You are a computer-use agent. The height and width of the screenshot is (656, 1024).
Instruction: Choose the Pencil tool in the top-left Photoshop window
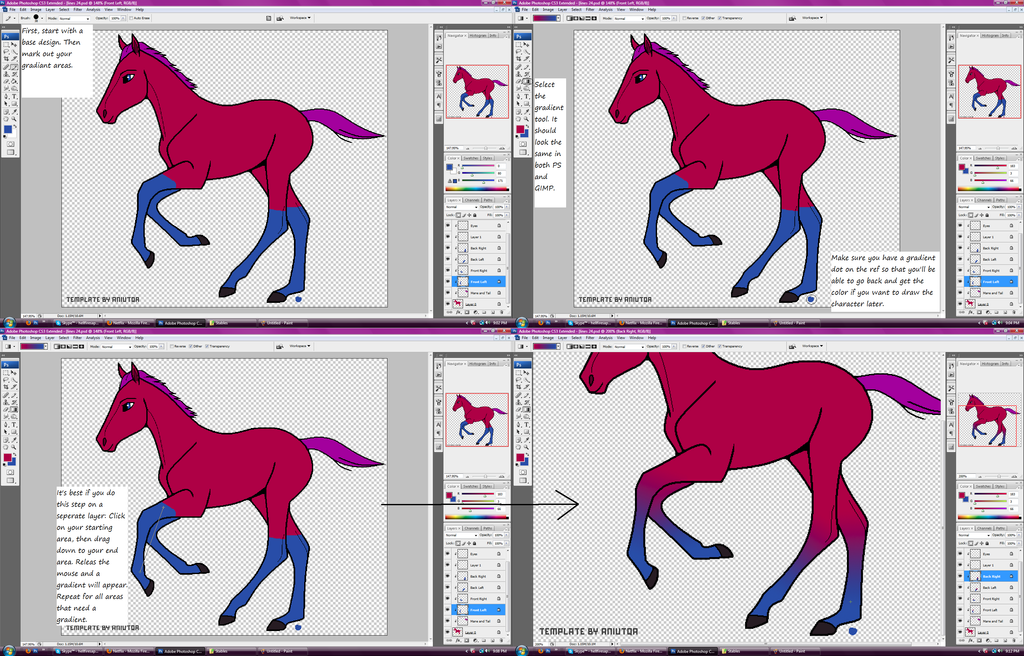14,67
